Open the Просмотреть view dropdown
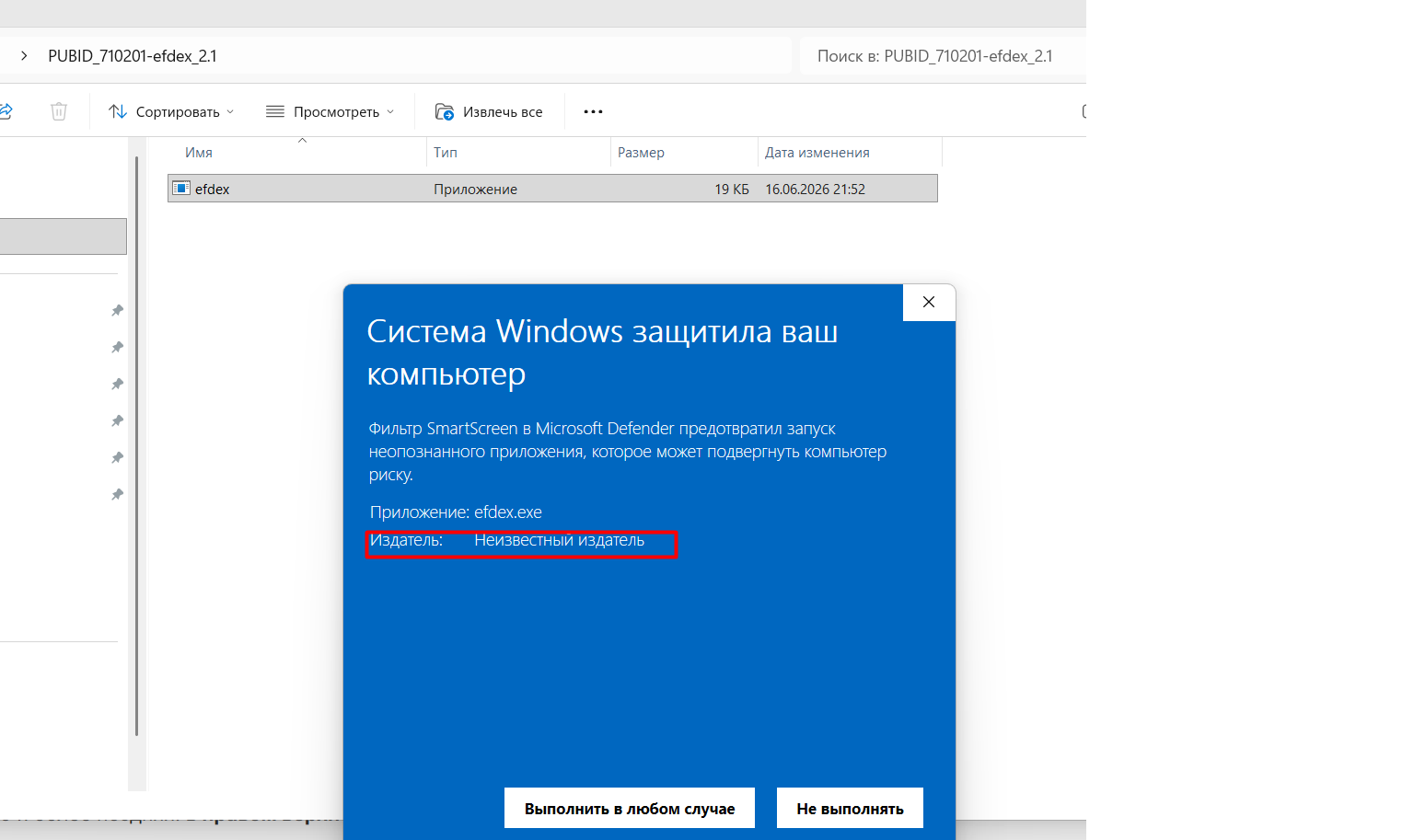This screenshot has height=840, width=1414. tap(330, 111)
